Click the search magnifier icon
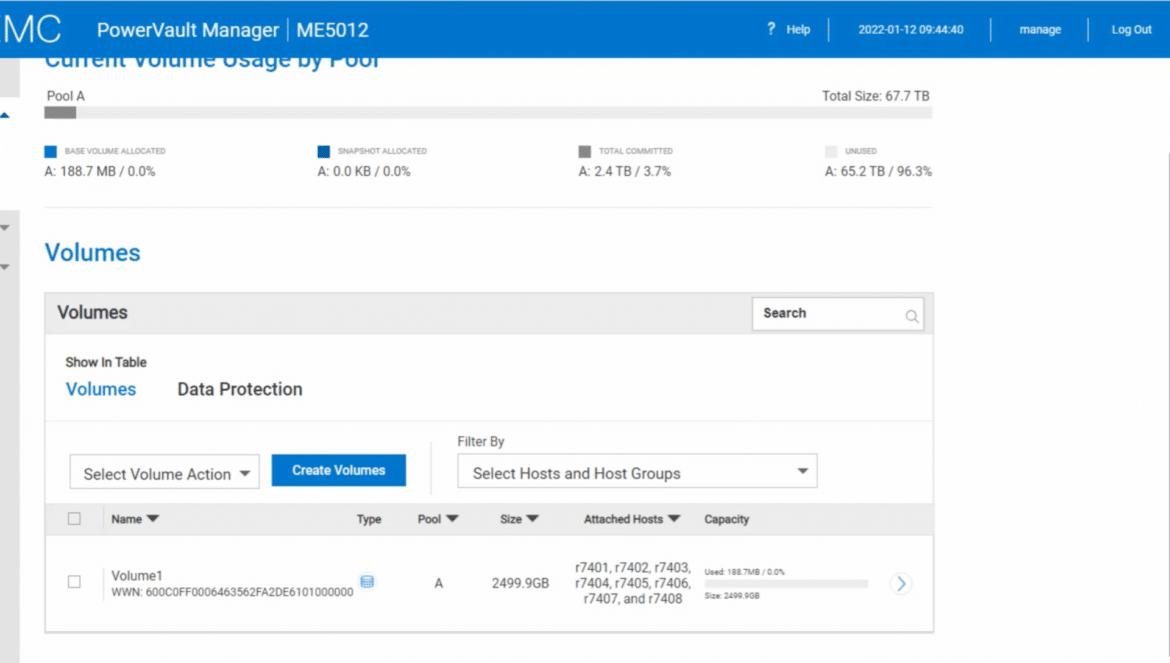The width and height of the screenshot is (1170, 663). pos(912,316)
